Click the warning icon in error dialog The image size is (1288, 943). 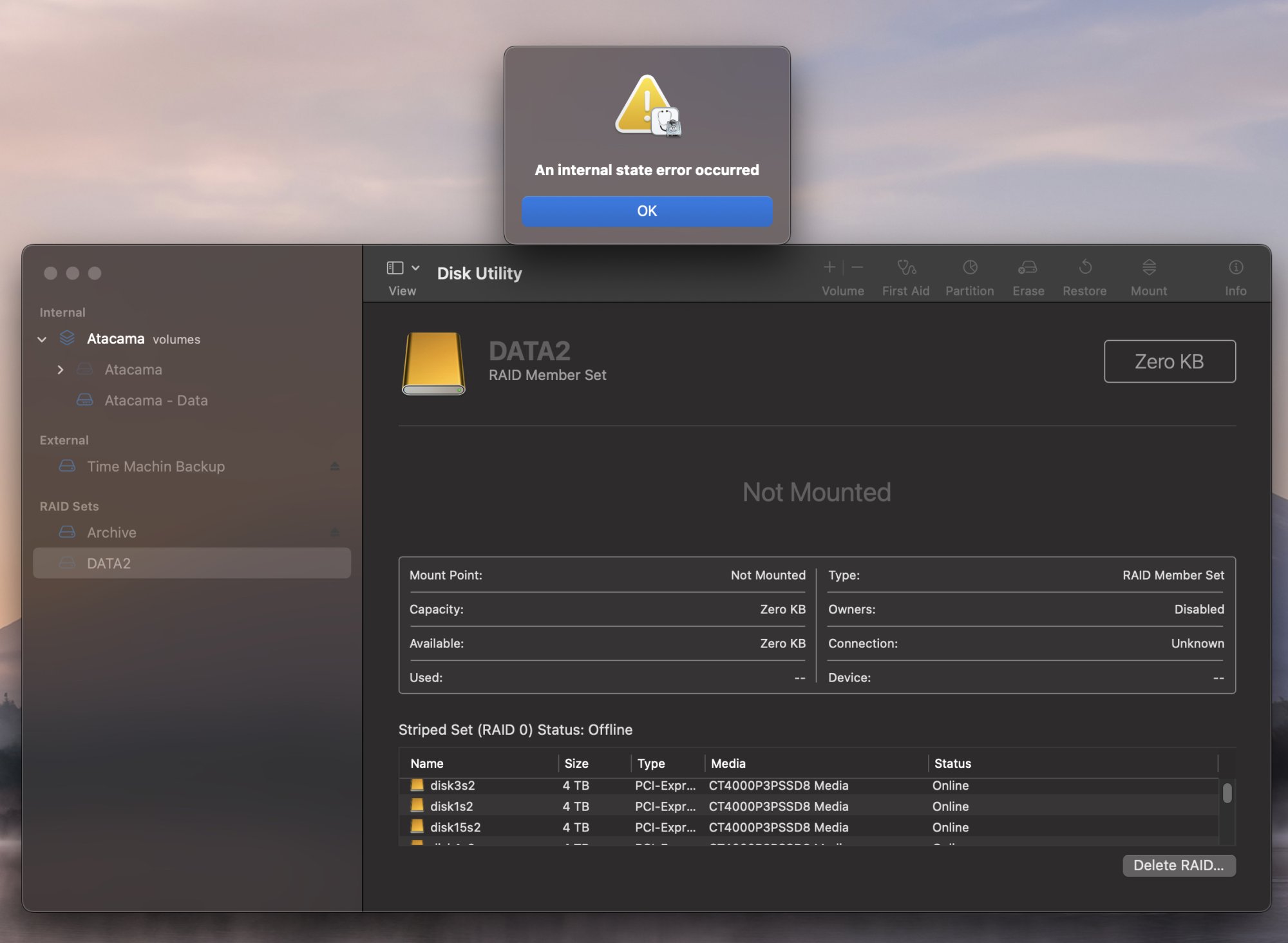[648, 106]
